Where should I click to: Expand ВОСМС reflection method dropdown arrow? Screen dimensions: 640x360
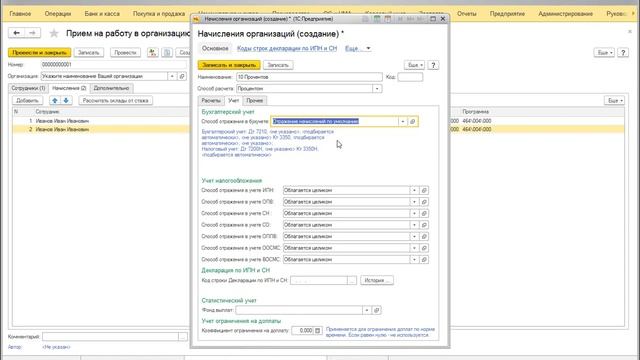pyautogui.click(x=414, y=260)
